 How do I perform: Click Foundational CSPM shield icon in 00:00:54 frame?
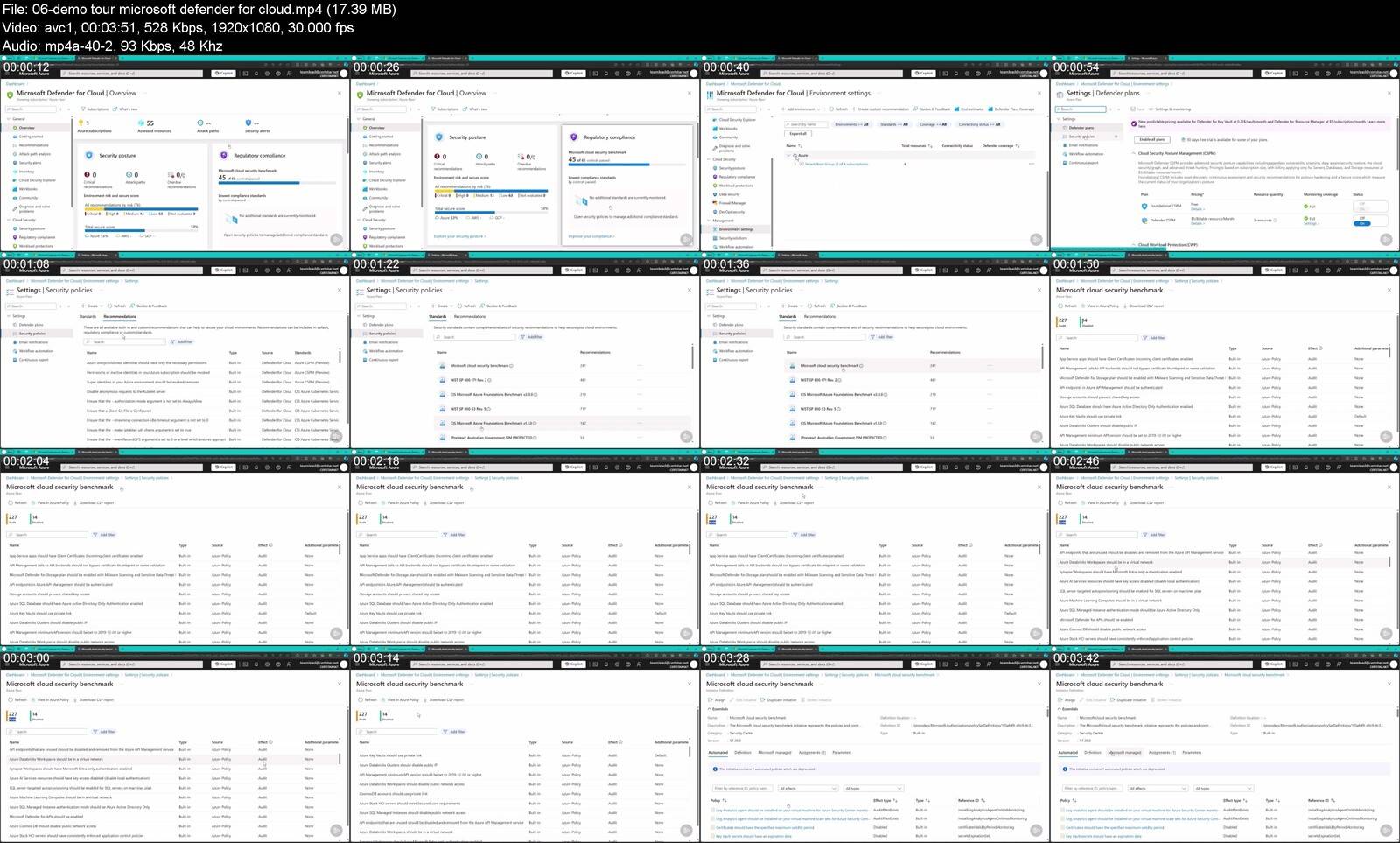[x=1144, y=207]
